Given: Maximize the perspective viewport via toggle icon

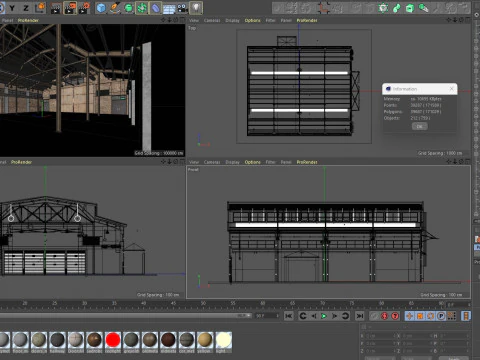Looking at the screenshot, I should tap(182, 20).
